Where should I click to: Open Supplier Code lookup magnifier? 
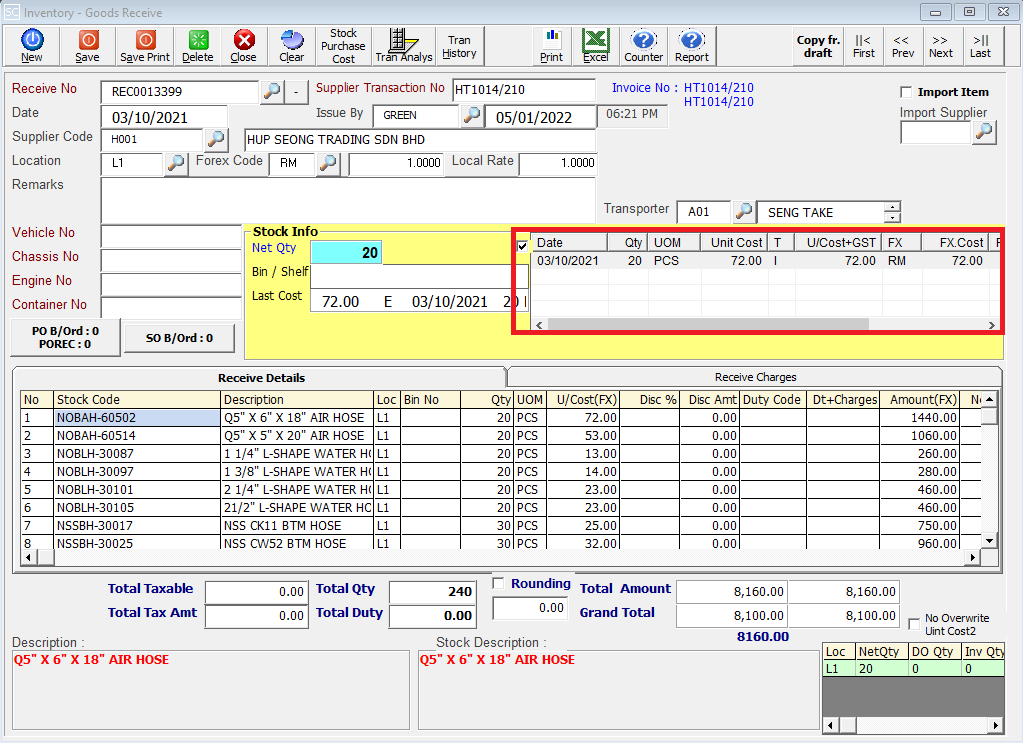(x=215, y=139)
